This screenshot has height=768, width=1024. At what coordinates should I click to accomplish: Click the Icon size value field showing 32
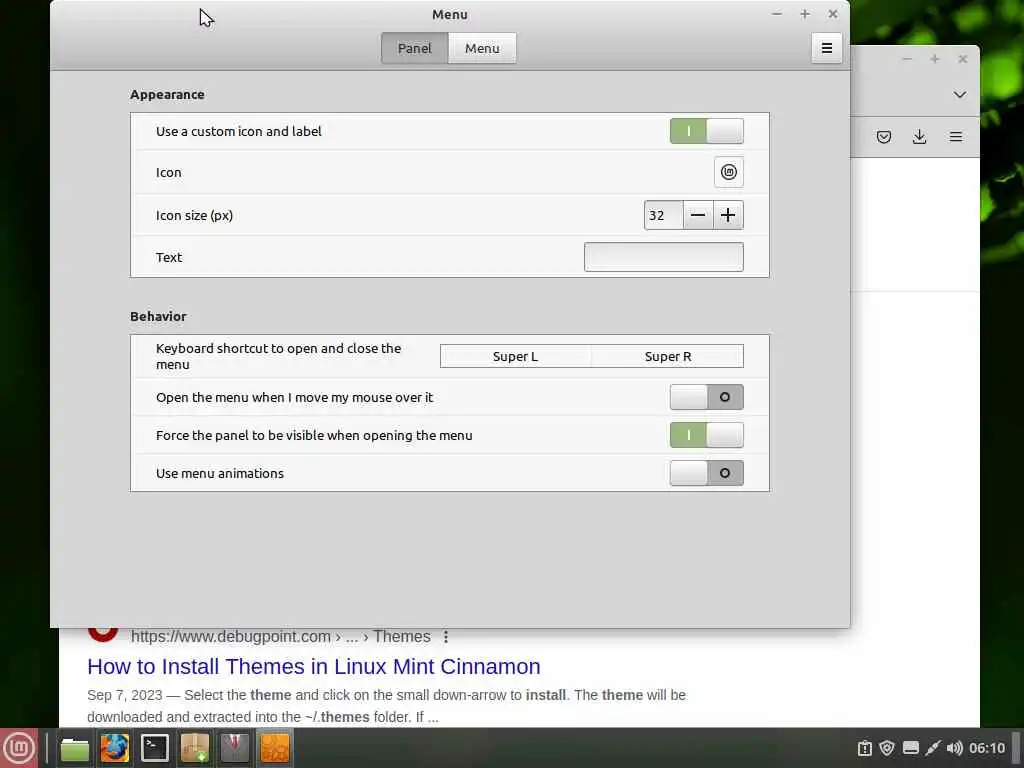664,216
